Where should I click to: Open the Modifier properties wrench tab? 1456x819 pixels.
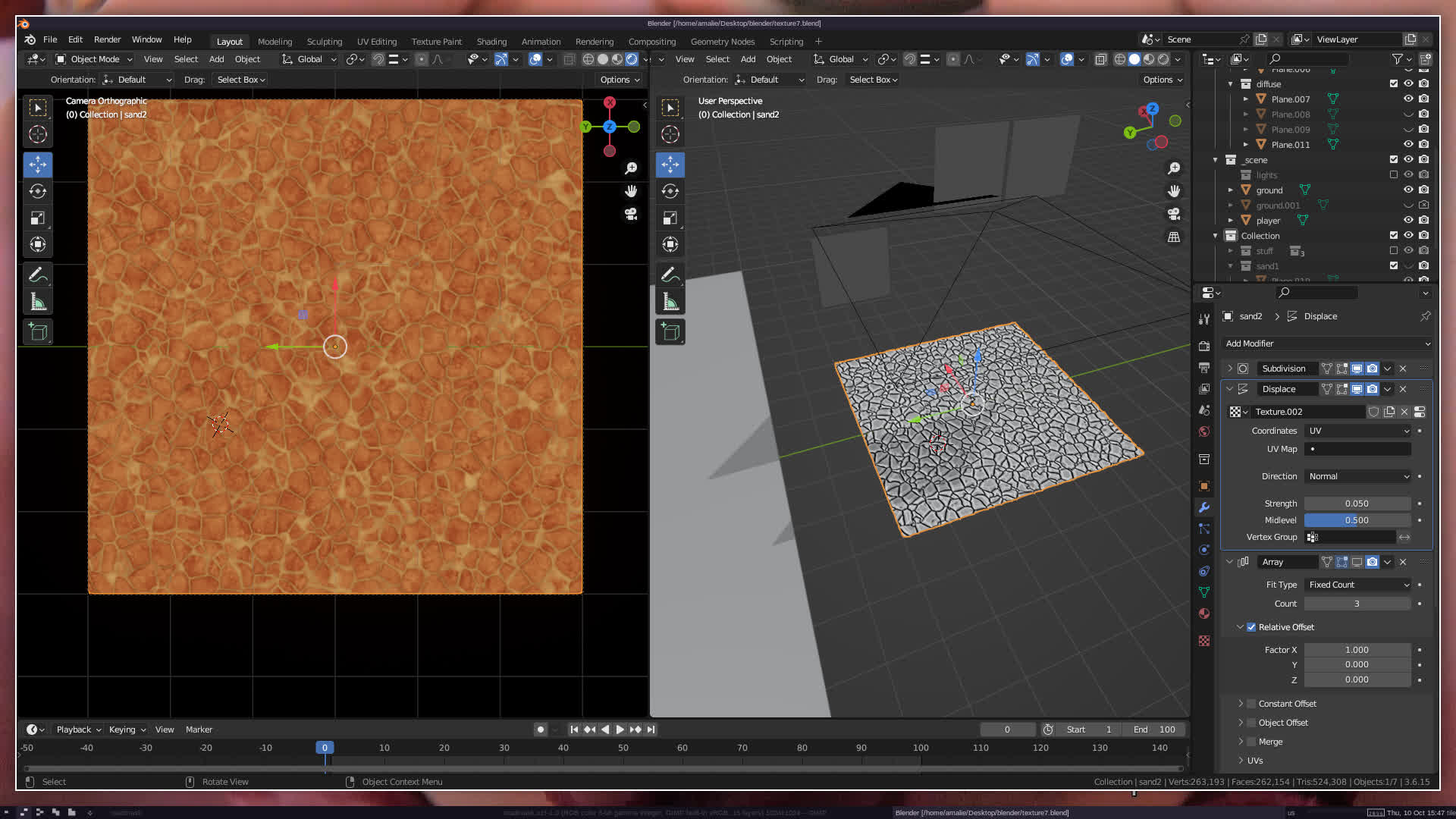pyautogui.click(x=1204, y=507)
